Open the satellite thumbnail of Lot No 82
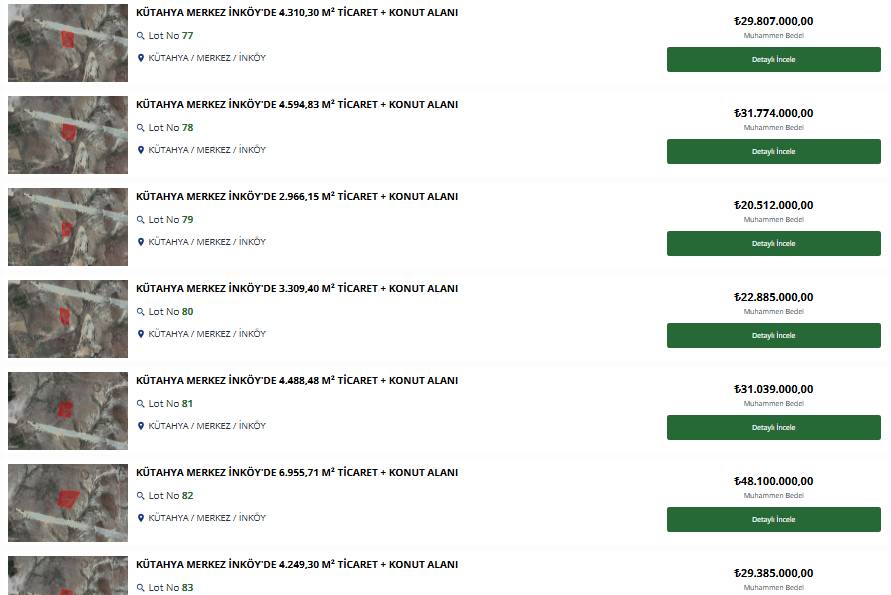Viewport: 891px width, 595px height. click(68, 503)
